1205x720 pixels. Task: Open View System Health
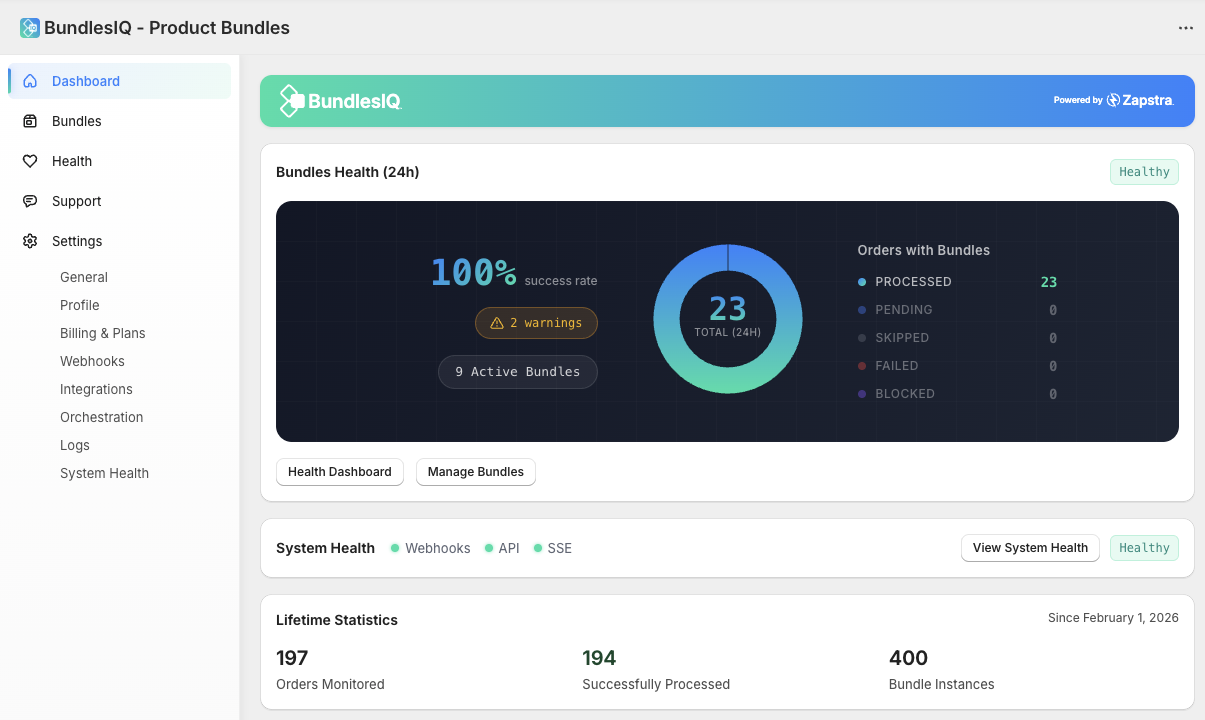click(x=1030, y=548)
